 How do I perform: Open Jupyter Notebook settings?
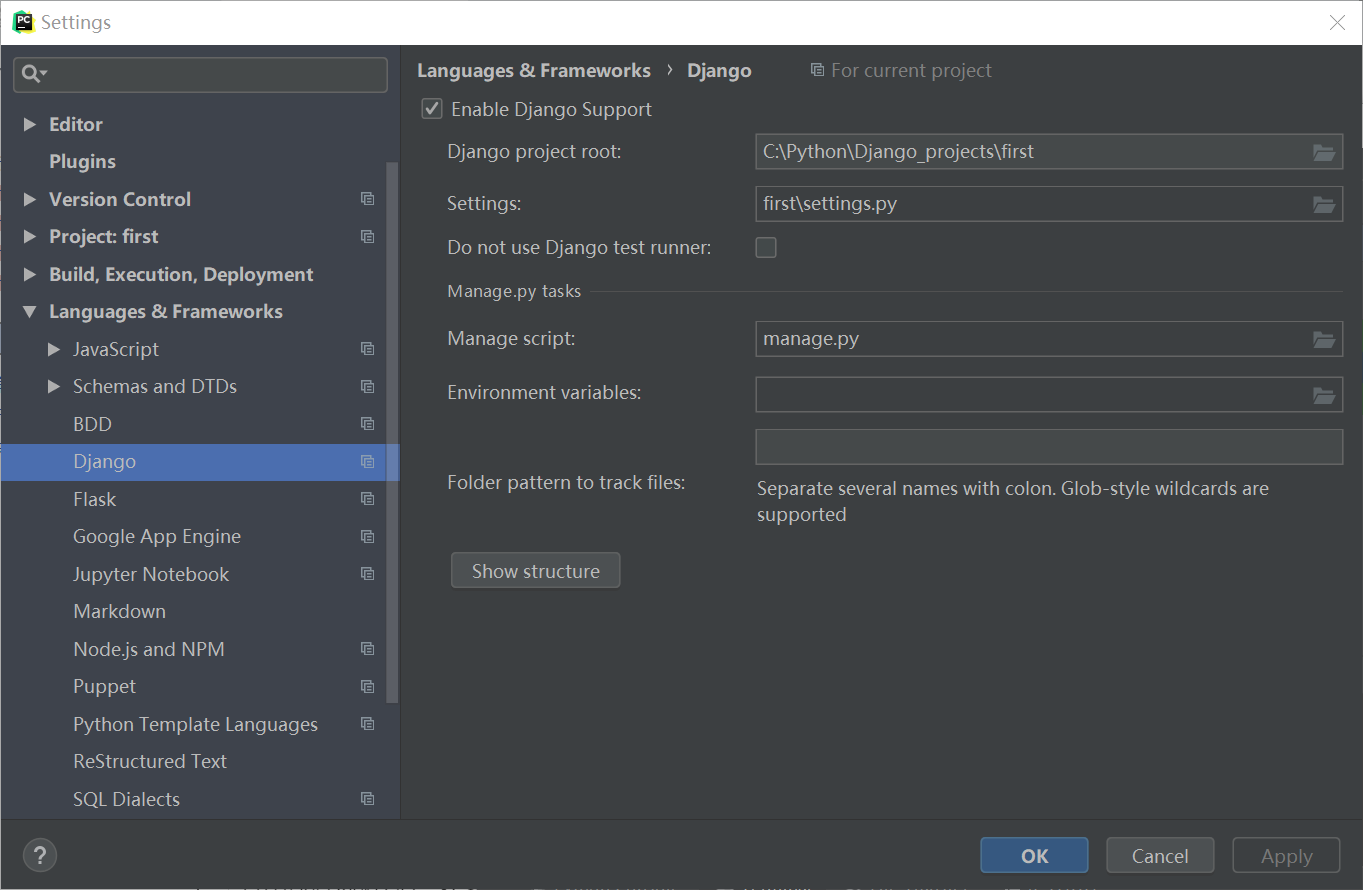click(151, 574)
